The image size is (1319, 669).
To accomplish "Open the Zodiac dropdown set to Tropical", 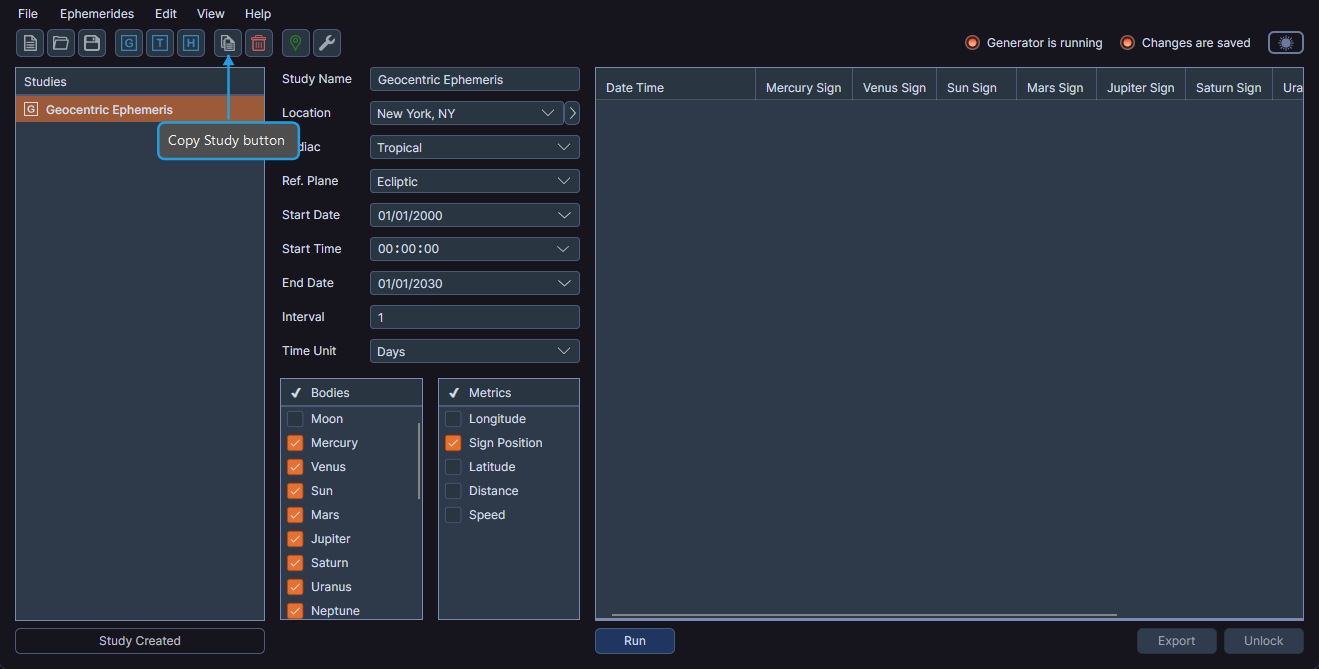I will 474,147.
